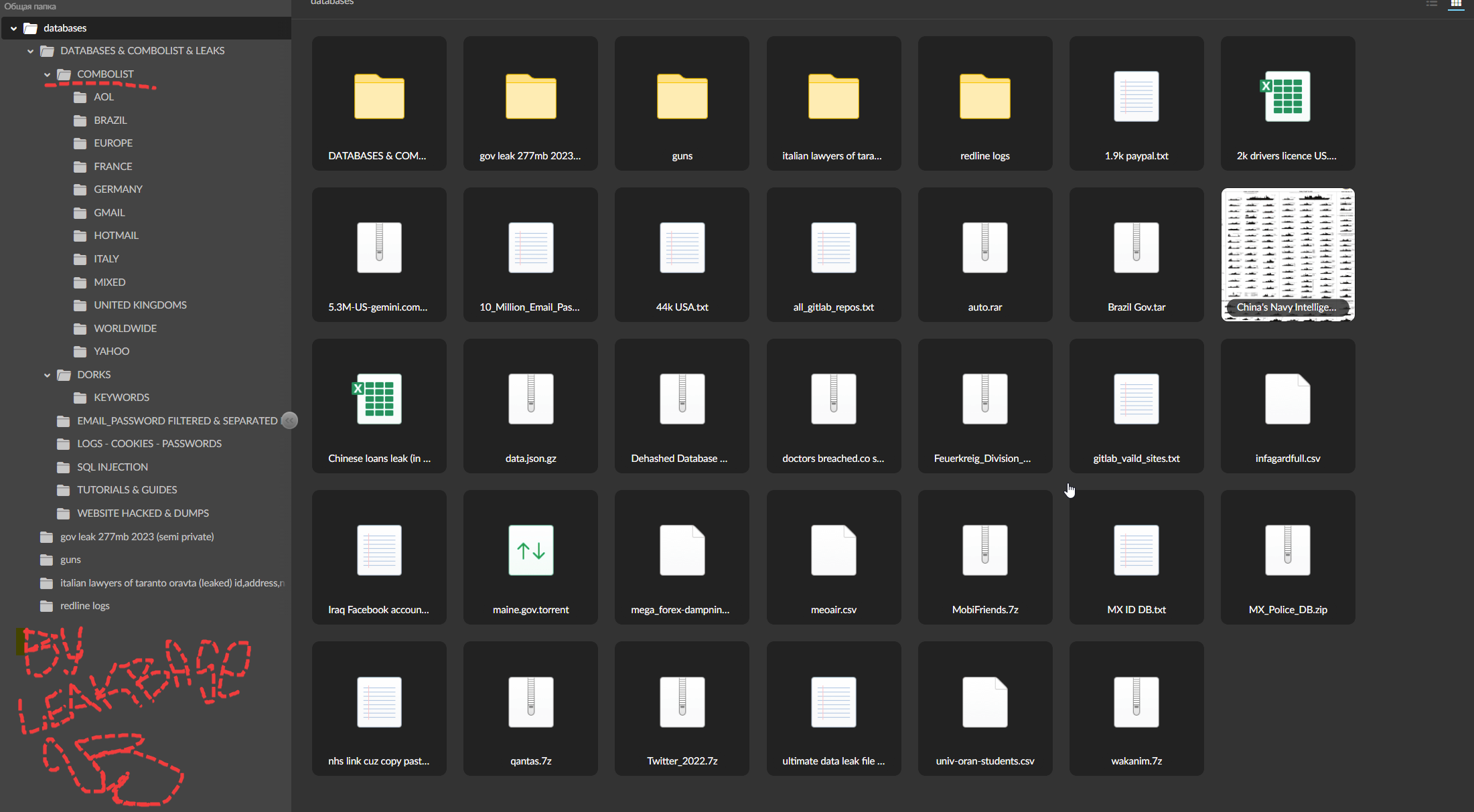Viewport: 1474px width, 812px height.
Task: Collapse the DORKS folder chevron
Action: click(47, 375)
